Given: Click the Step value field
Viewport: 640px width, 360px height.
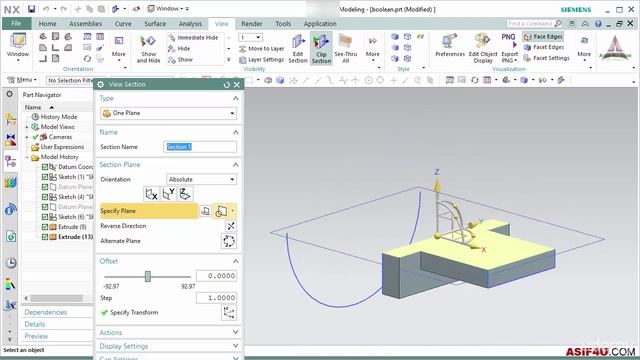Looking at the screenshot, I should [216, 298].
